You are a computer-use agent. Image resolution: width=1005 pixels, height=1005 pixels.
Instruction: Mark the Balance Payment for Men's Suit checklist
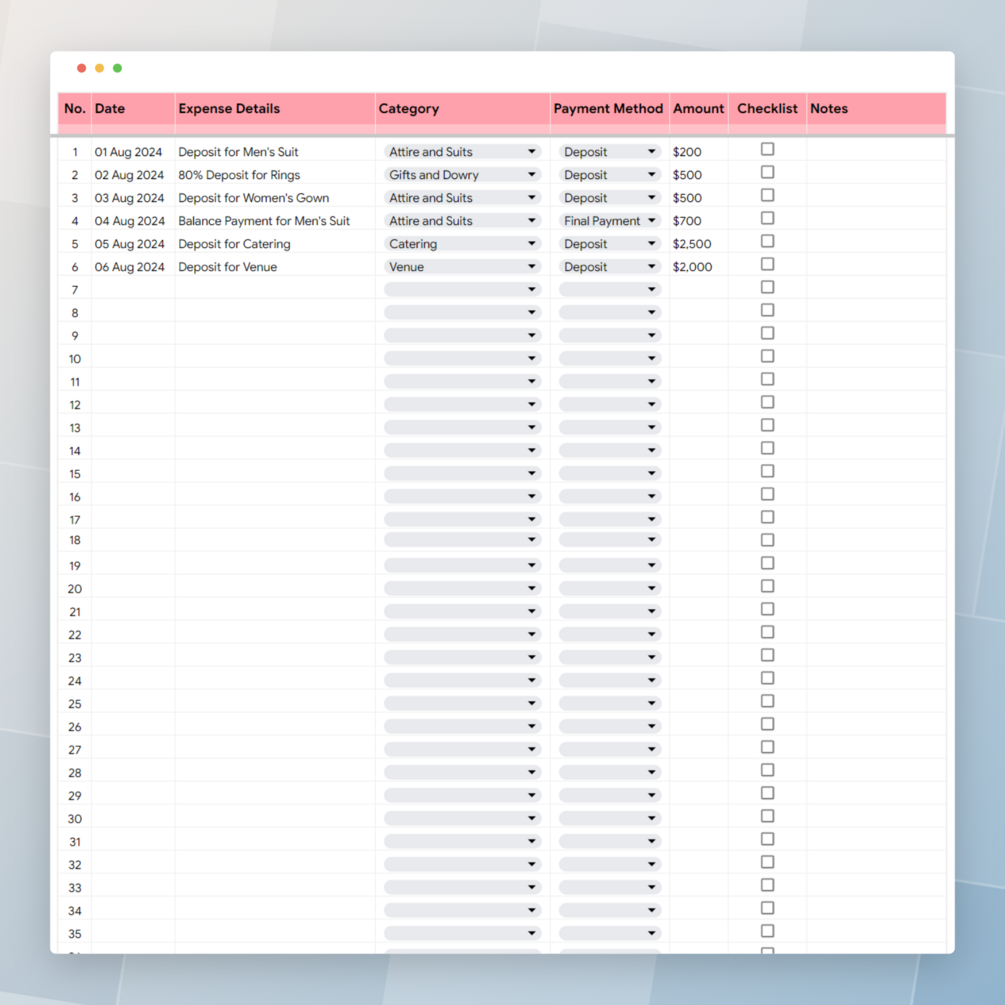[767, 219]
